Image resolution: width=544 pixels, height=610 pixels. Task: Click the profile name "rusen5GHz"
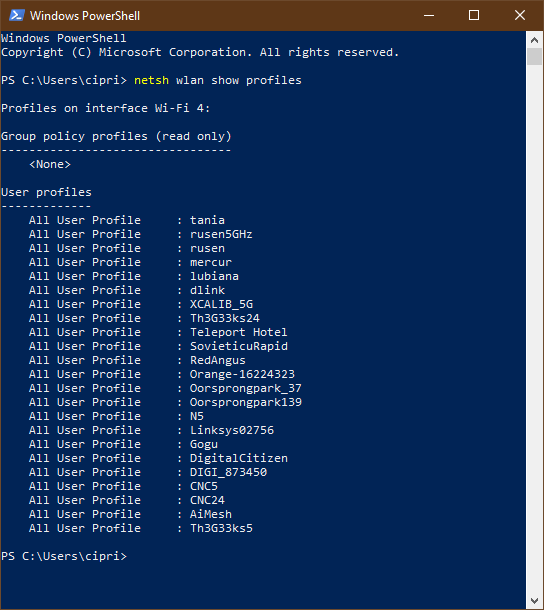pos(221,234)
